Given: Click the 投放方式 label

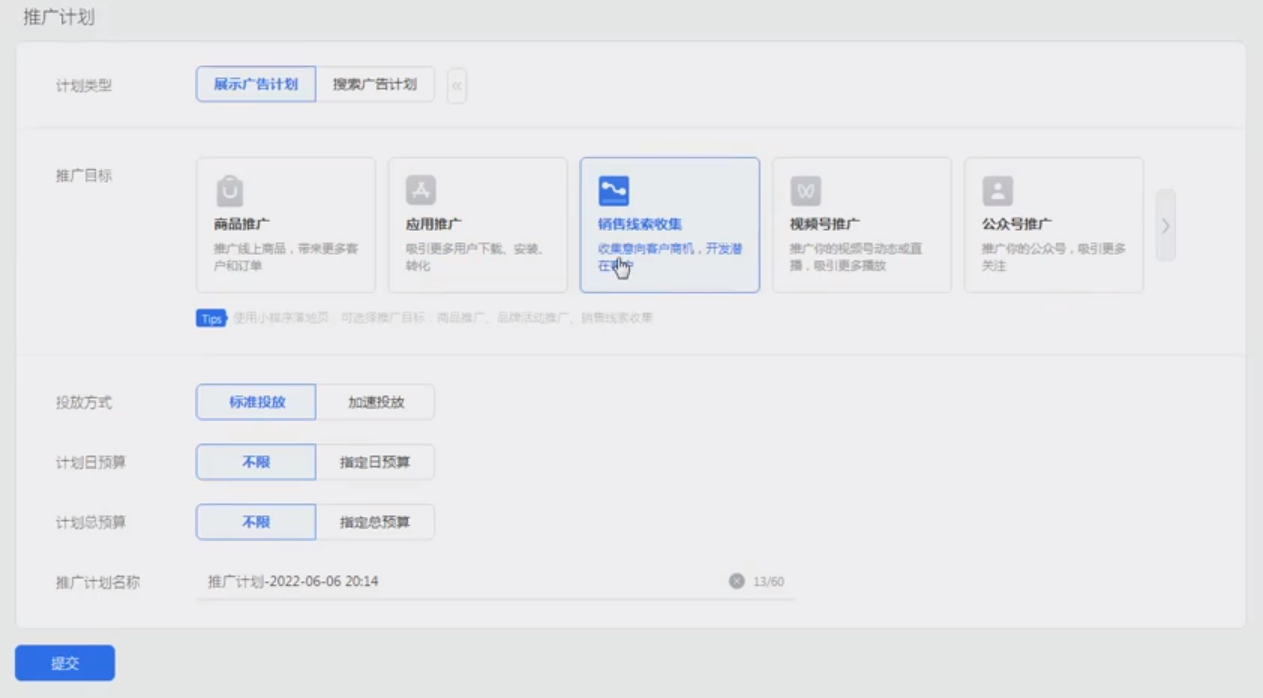Looking at the screenshot, I should click(84, 403).
